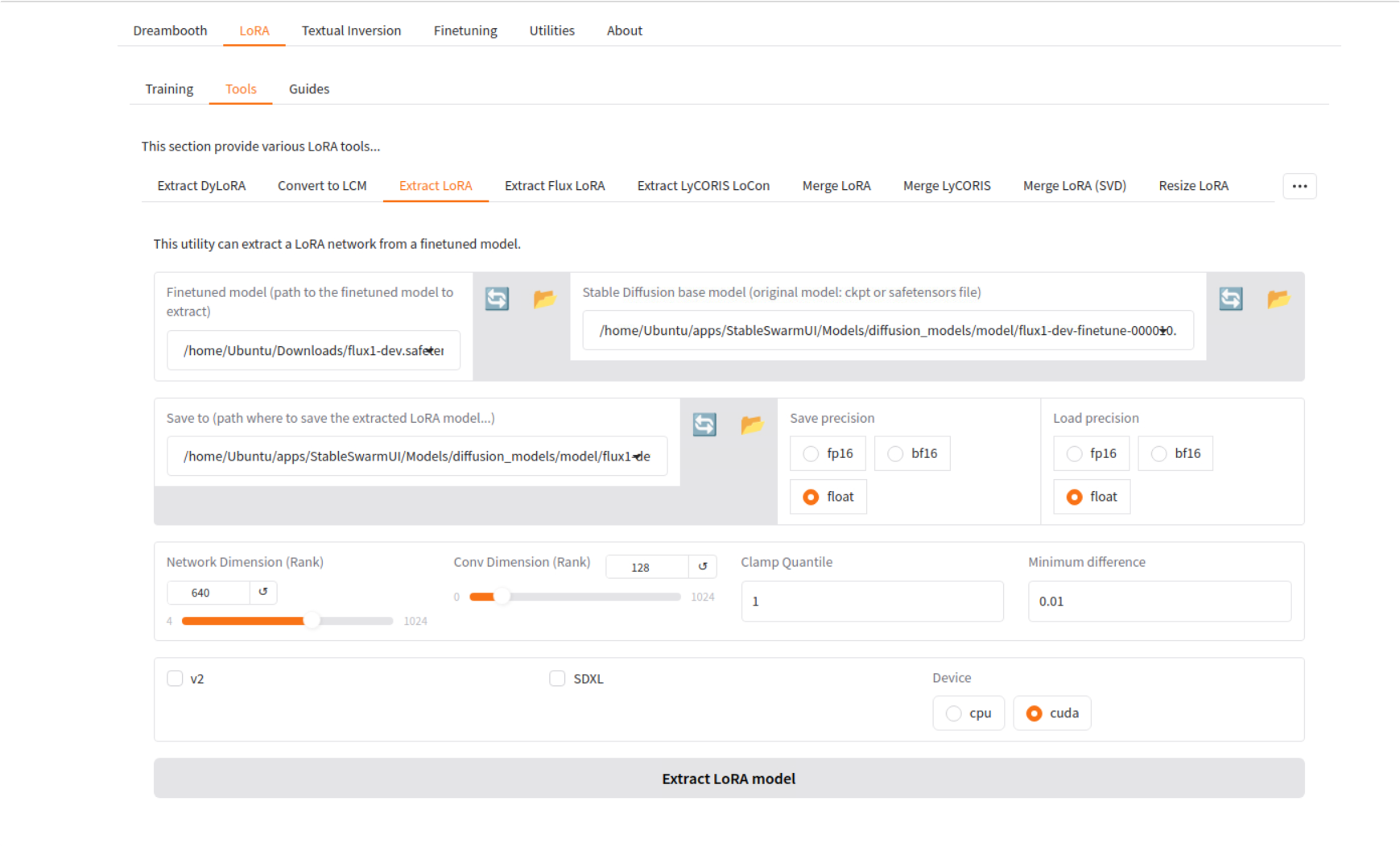
Task: Click the Network Dimension number field
Action: point(209,593)
